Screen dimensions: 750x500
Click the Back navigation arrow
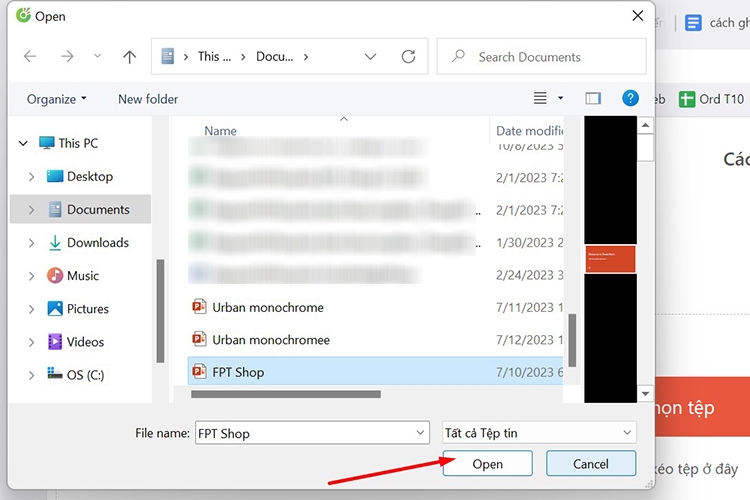[x=30, y=56]
